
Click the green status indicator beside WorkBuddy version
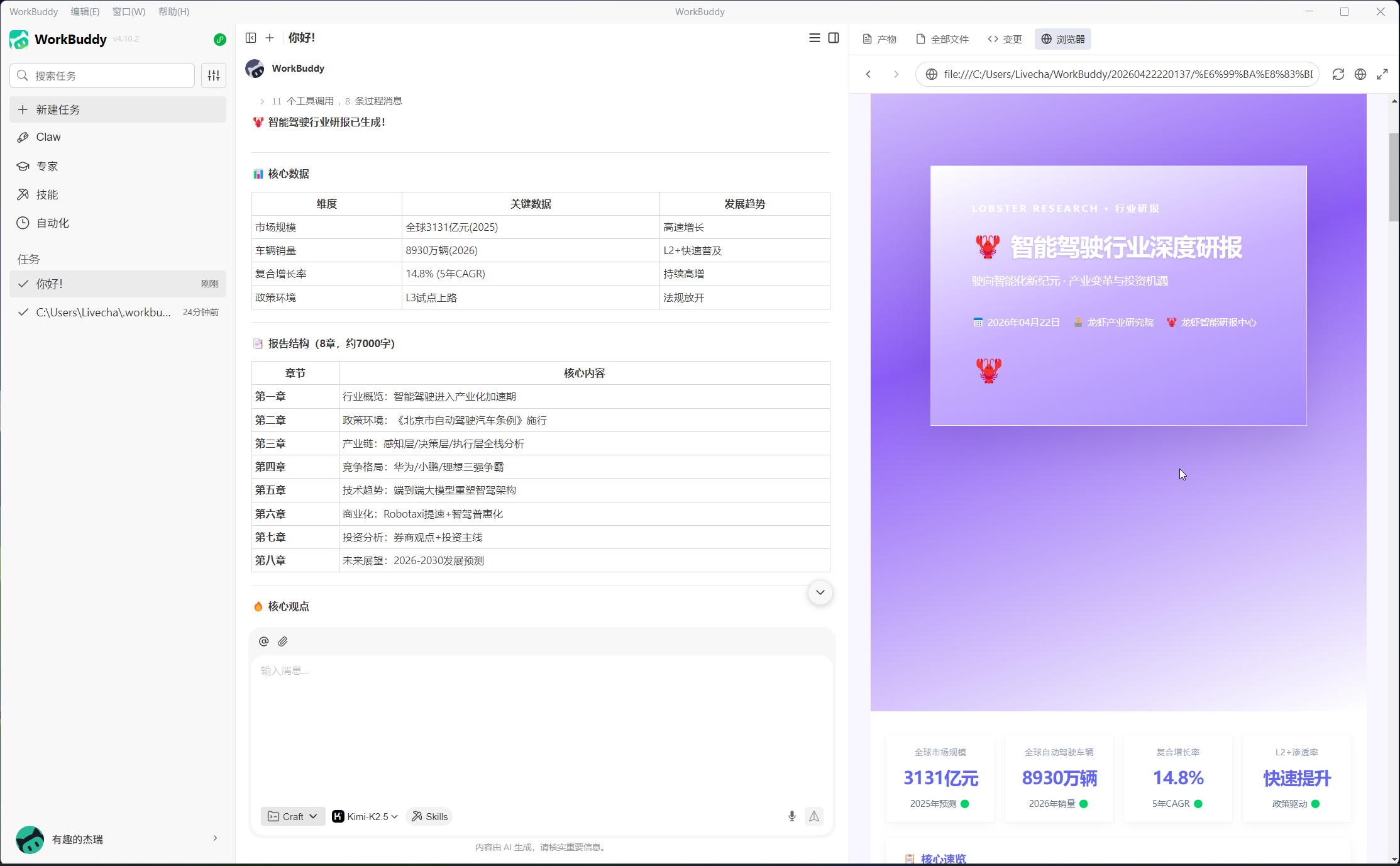point(219,40)
